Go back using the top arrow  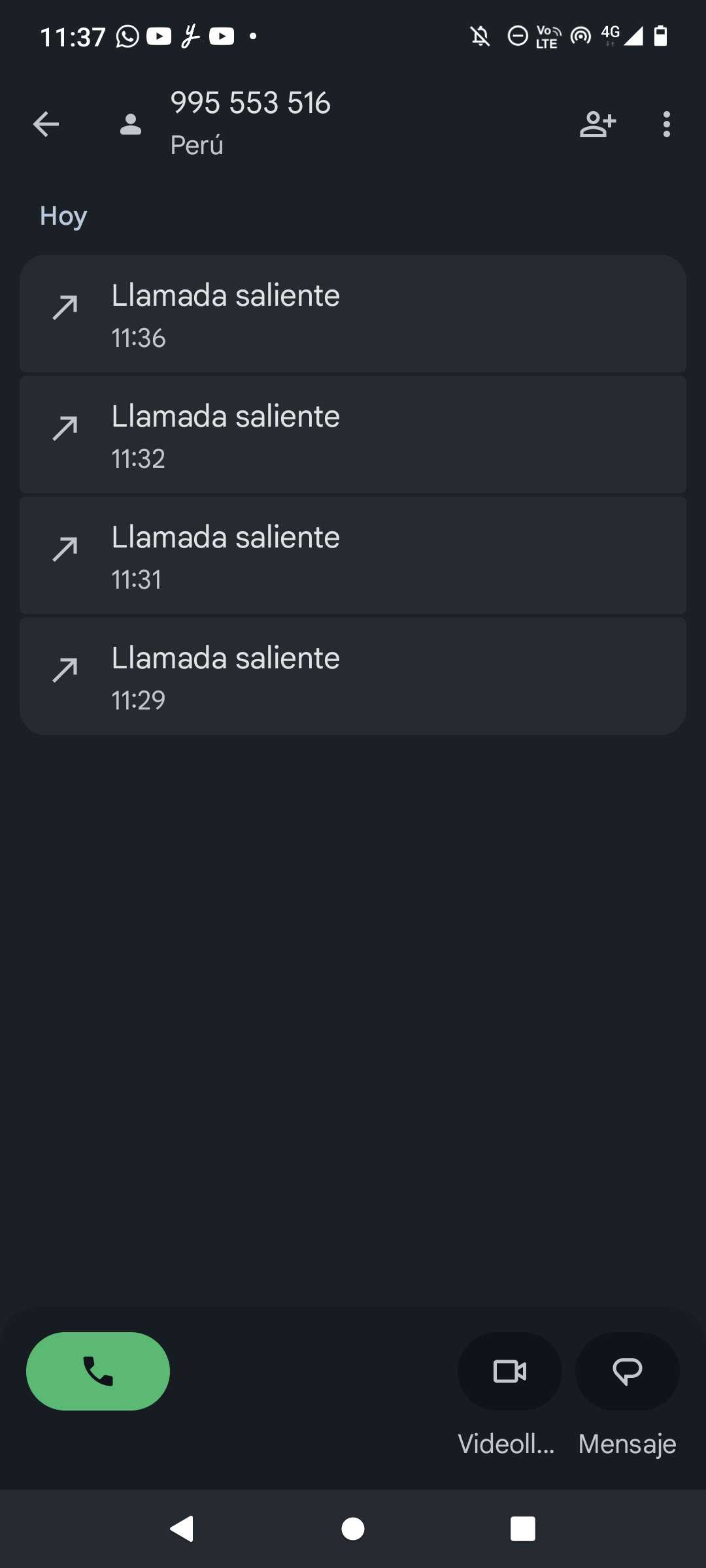tap(46, 124)
